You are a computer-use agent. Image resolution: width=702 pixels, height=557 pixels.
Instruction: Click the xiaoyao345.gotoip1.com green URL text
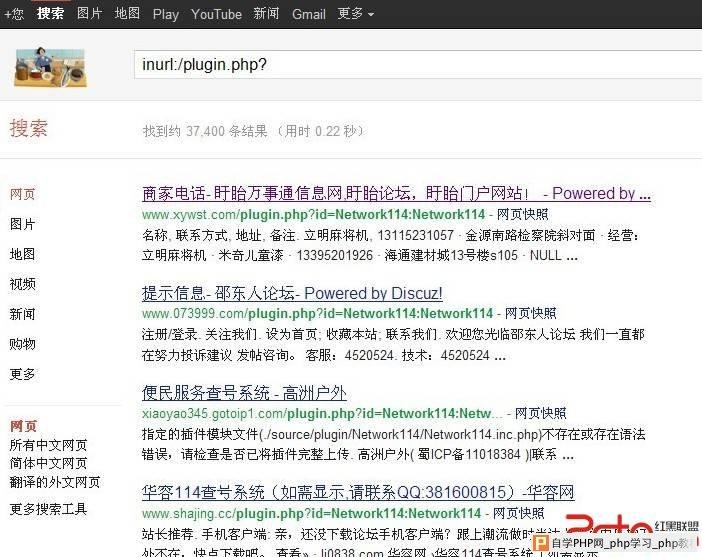(x=322, y=413)
